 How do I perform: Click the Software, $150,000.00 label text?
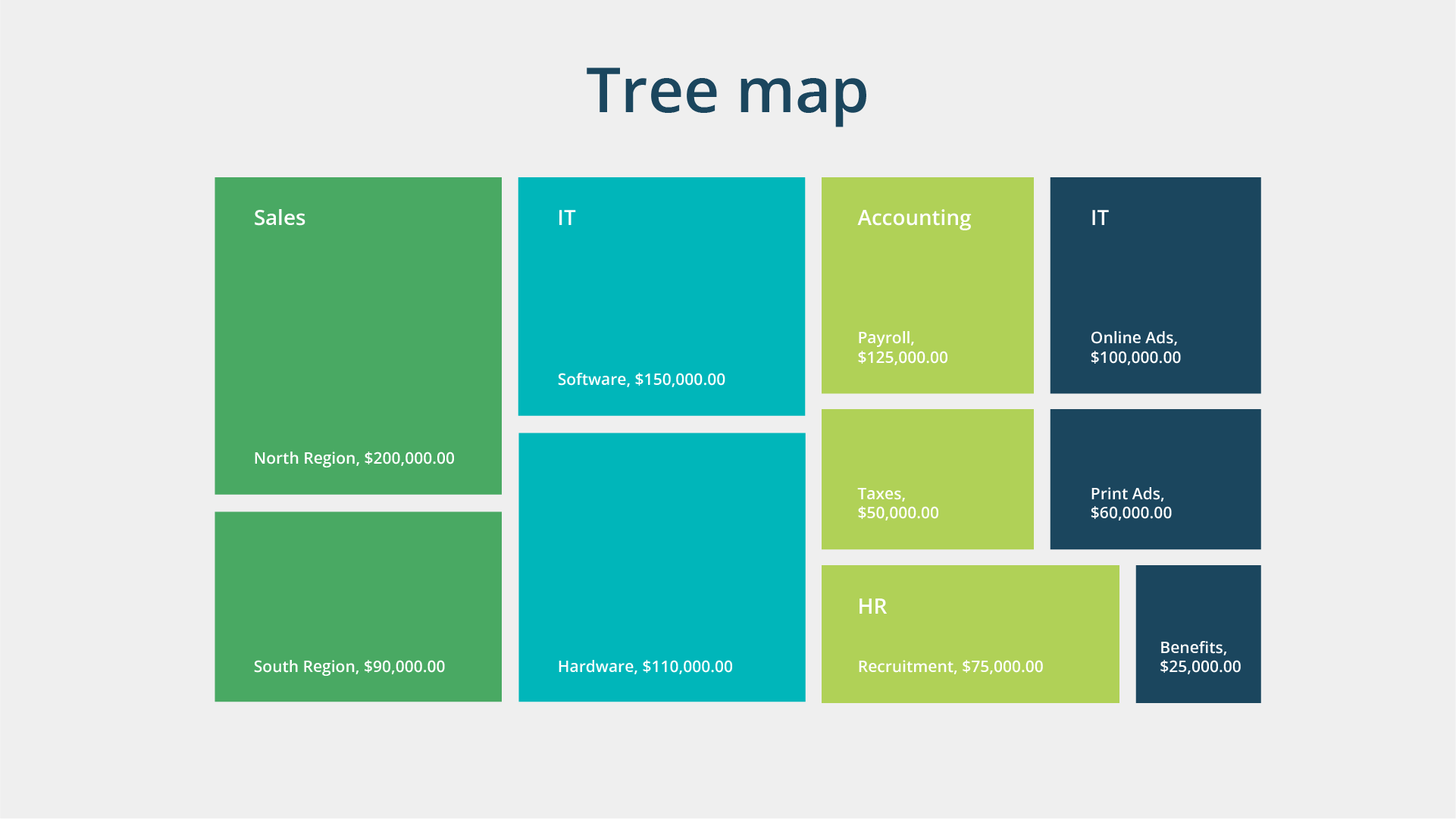(x=641, y=380)
